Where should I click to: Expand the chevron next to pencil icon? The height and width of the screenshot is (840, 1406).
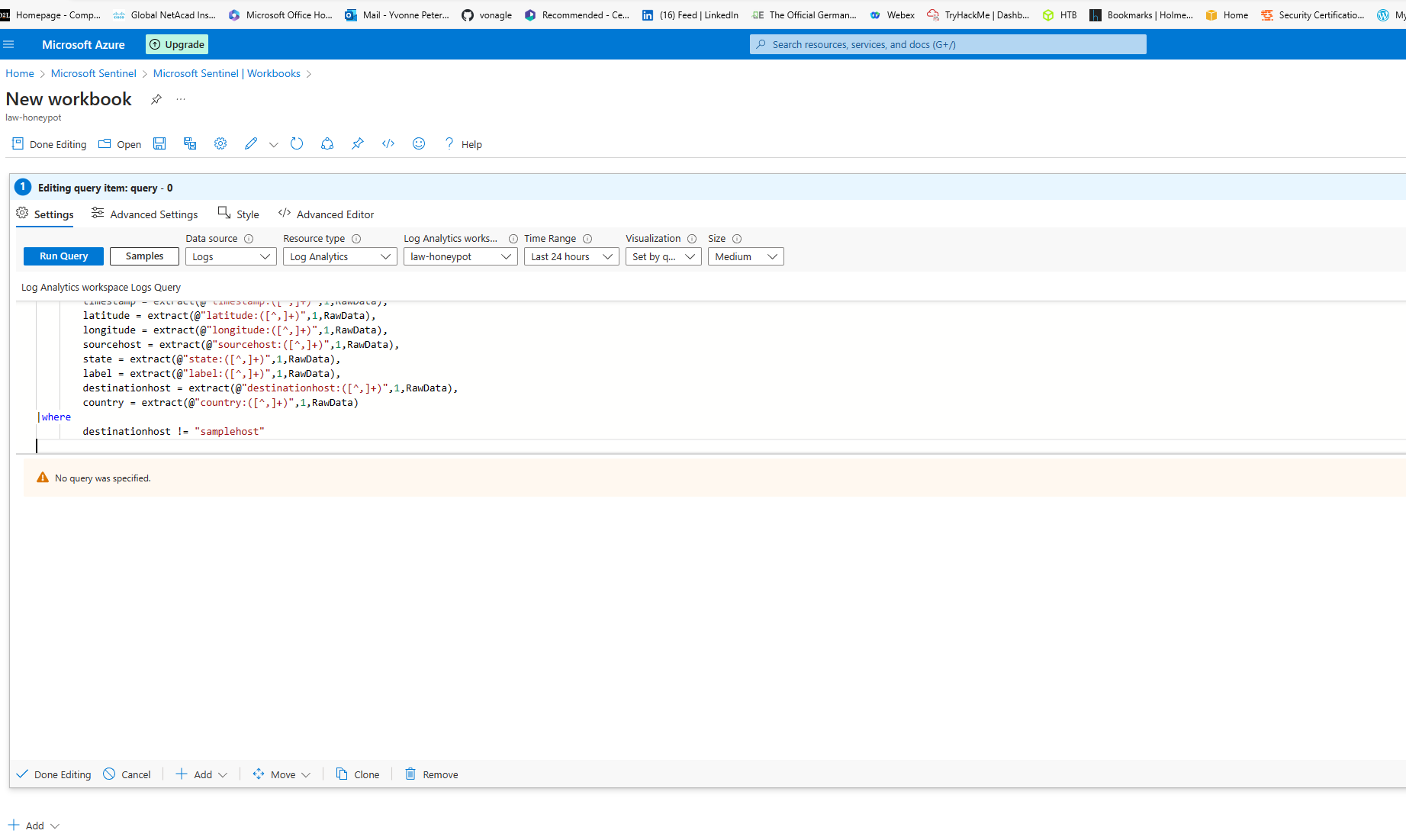[x=273, y=144]
